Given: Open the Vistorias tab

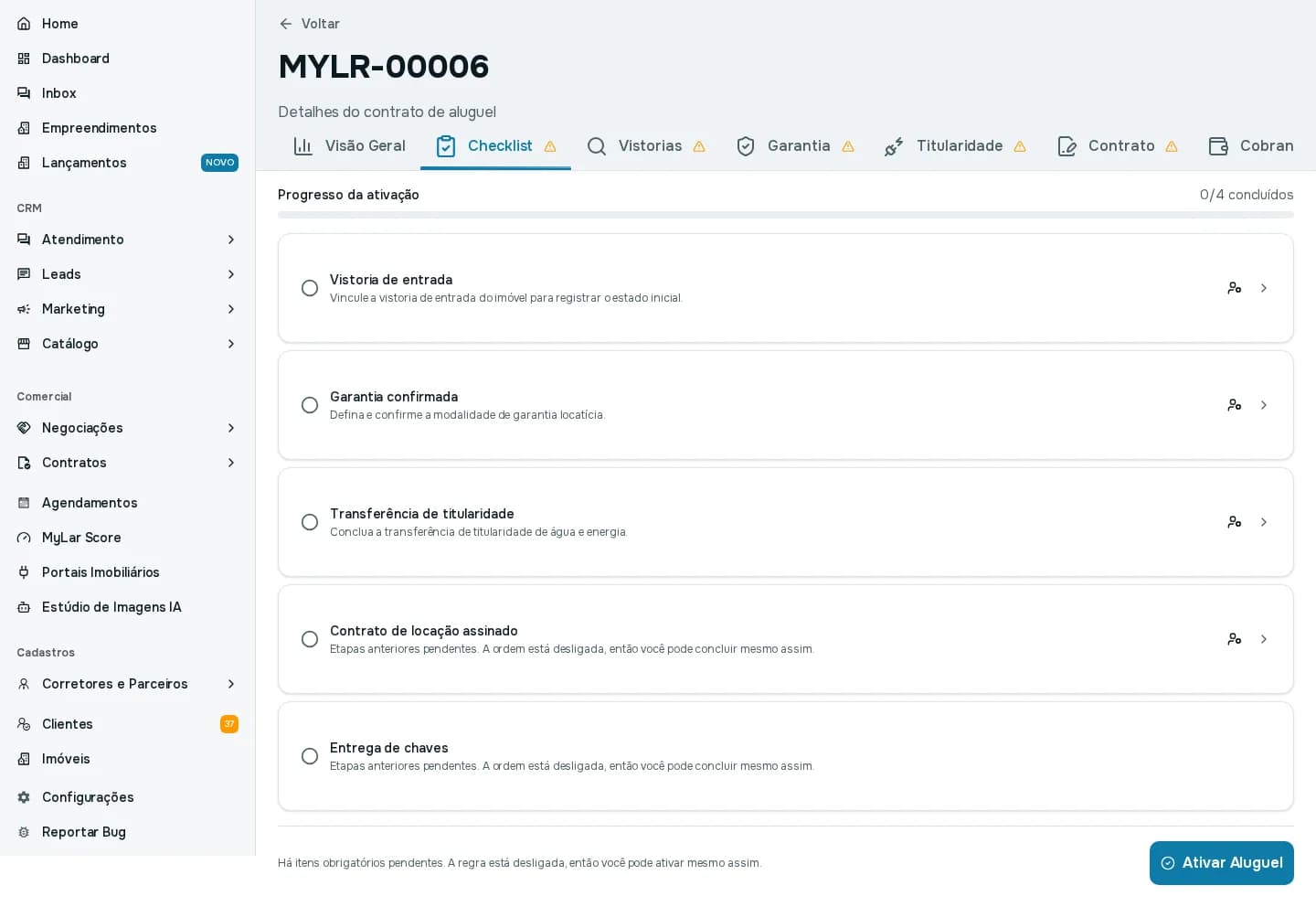Looking at the screenshot, I should coord(646,146).
